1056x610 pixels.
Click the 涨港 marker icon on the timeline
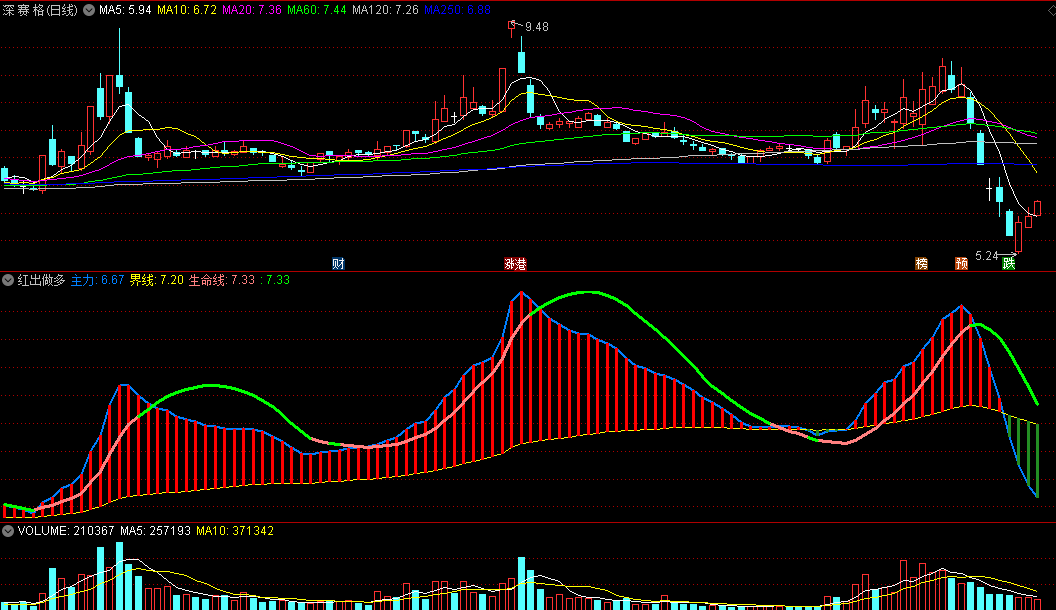(515, 264)
